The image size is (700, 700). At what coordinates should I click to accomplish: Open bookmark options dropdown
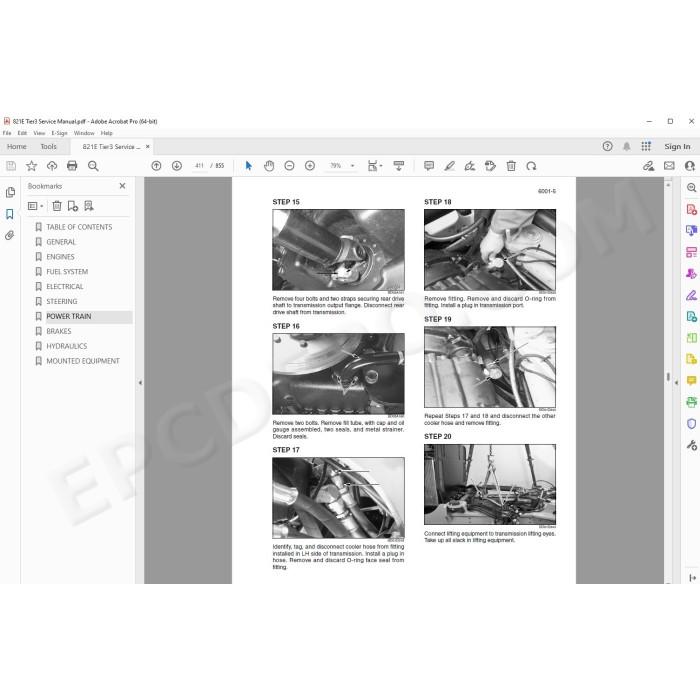pos(35,206)
